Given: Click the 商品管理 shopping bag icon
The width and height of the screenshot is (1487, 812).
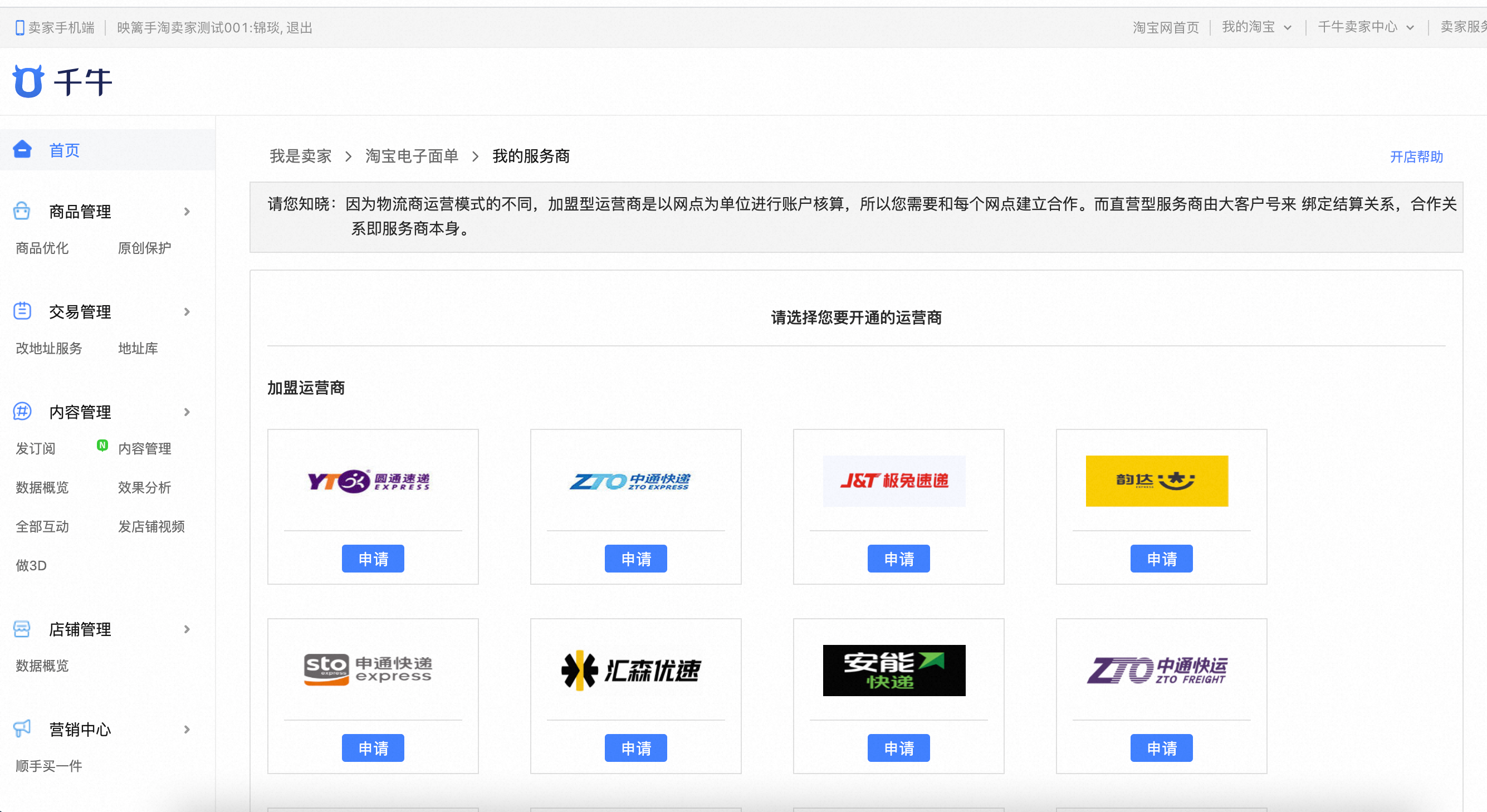Looking at the screenshot, I should [22, 211].
